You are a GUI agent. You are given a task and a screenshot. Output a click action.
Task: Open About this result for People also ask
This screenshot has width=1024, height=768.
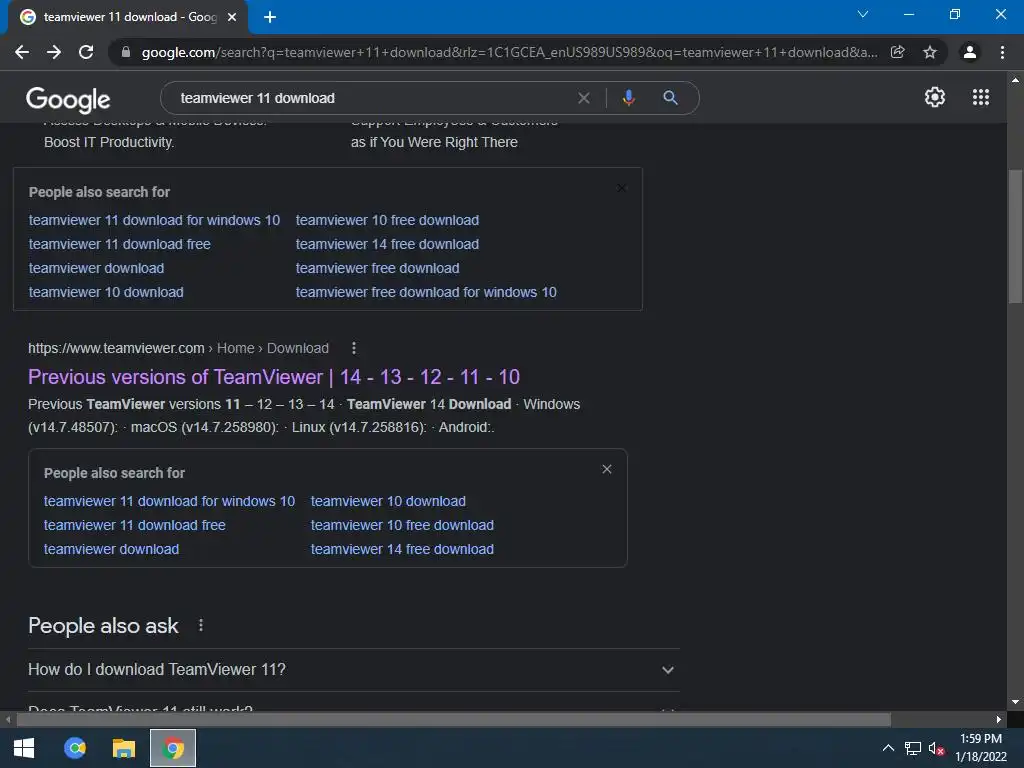(201, 626)
